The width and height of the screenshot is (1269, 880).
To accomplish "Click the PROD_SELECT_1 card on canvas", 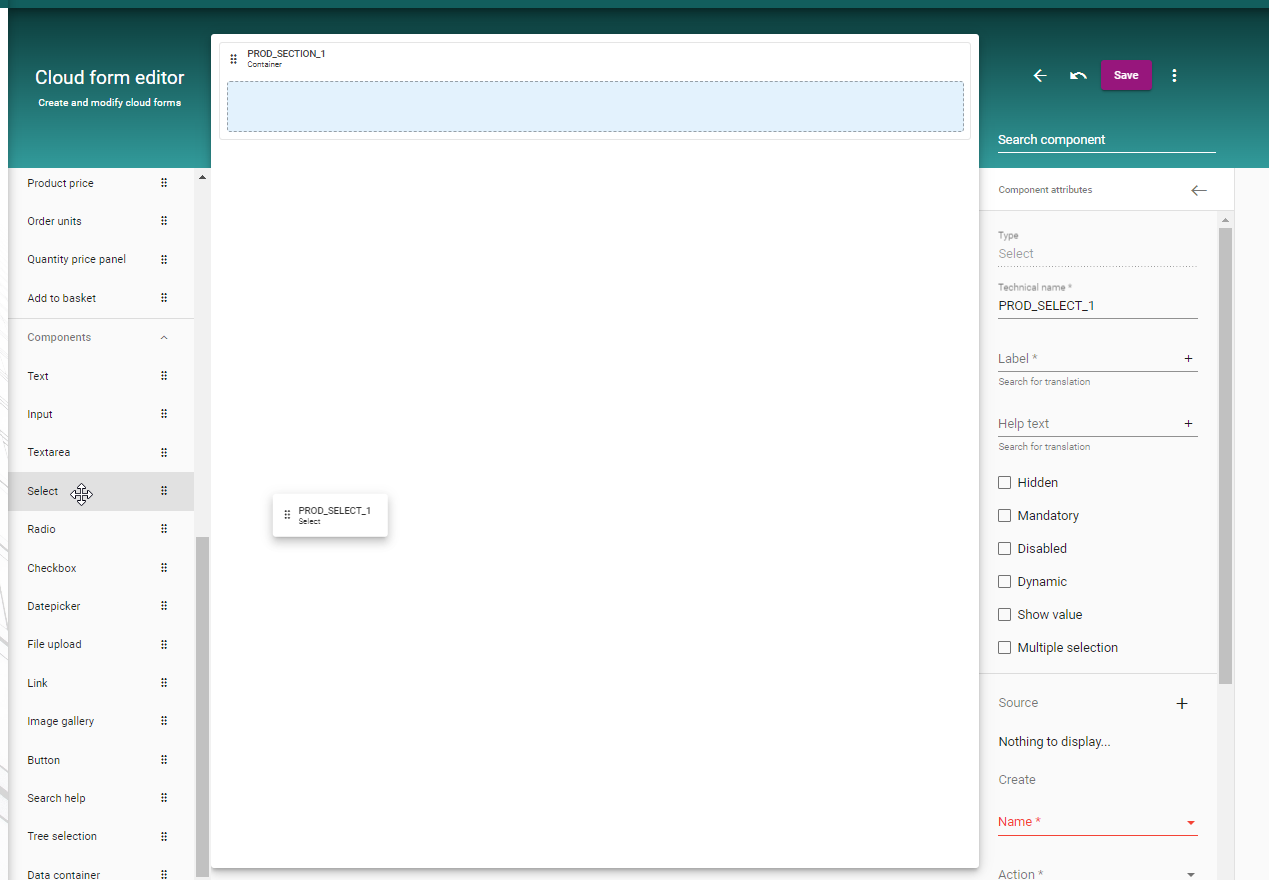I will click(x=330, y=515).
